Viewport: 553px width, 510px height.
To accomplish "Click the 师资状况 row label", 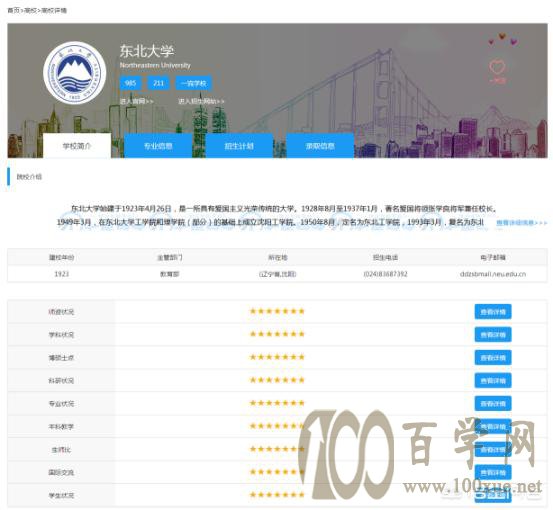I will (x=61, y=312).
